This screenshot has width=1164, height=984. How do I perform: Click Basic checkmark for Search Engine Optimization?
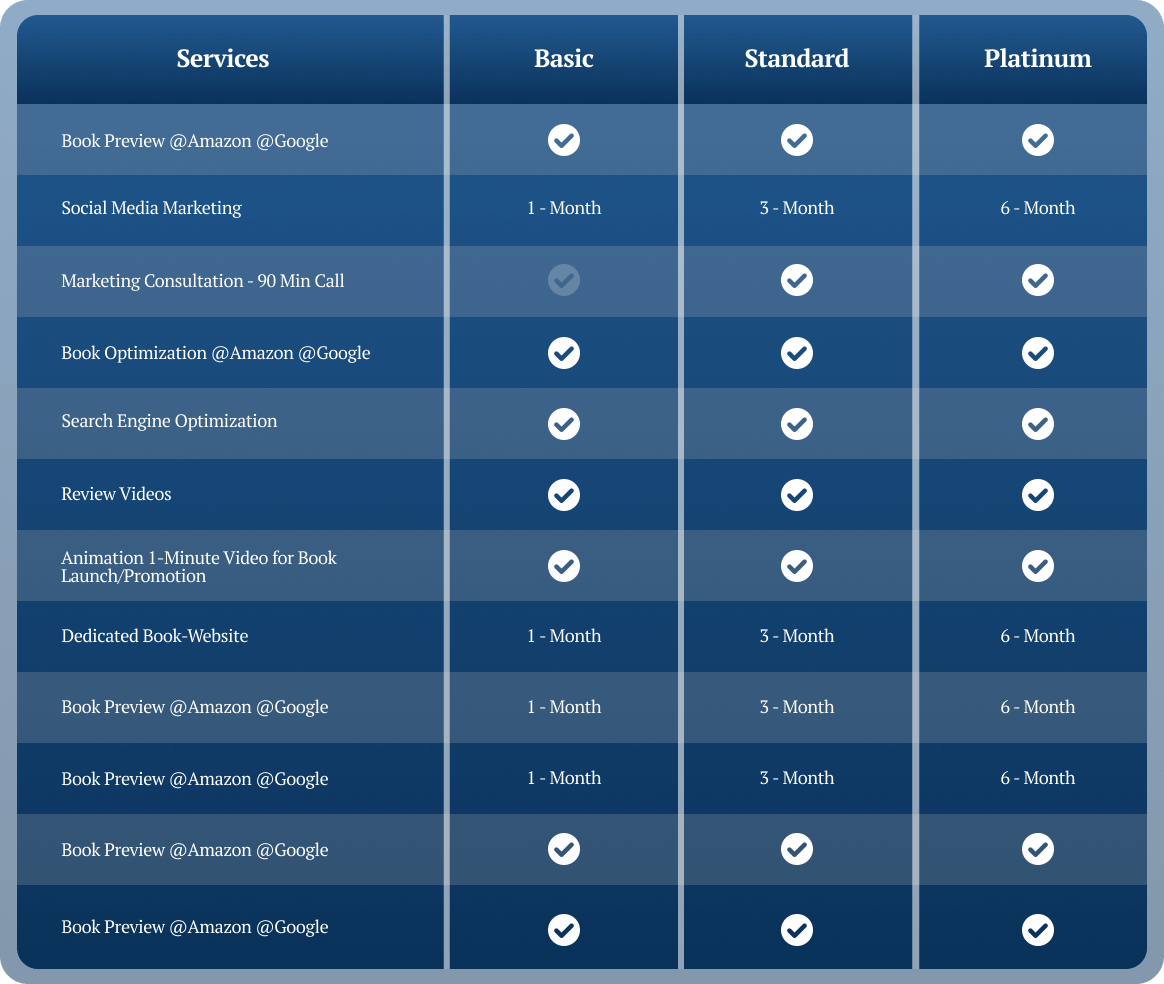click(563, 424)
